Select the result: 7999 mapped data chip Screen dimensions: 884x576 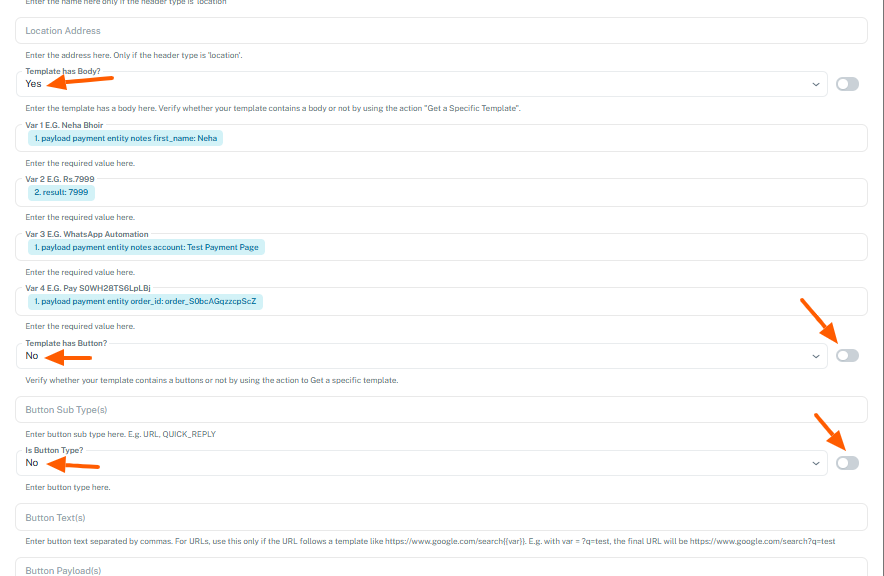[62, 192]
